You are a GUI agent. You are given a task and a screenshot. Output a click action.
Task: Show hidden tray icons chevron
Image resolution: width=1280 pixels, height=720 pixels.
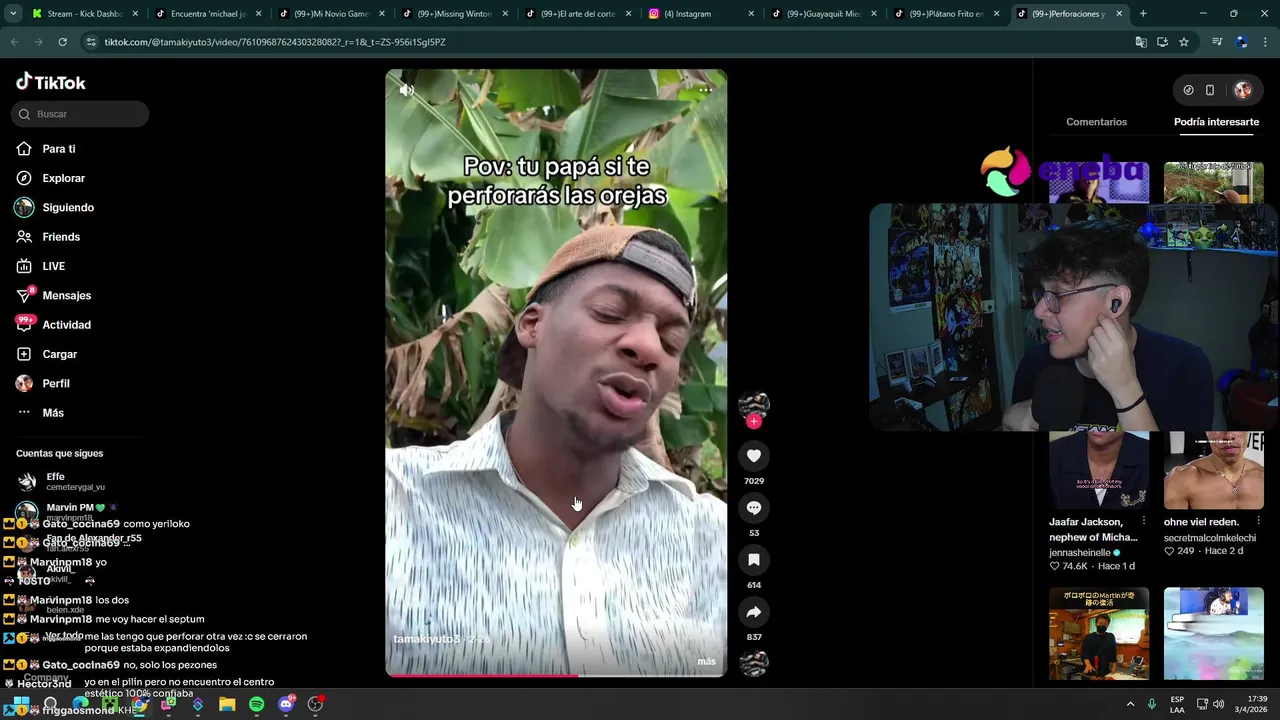pyautogui.click(x=1131, y=704)
